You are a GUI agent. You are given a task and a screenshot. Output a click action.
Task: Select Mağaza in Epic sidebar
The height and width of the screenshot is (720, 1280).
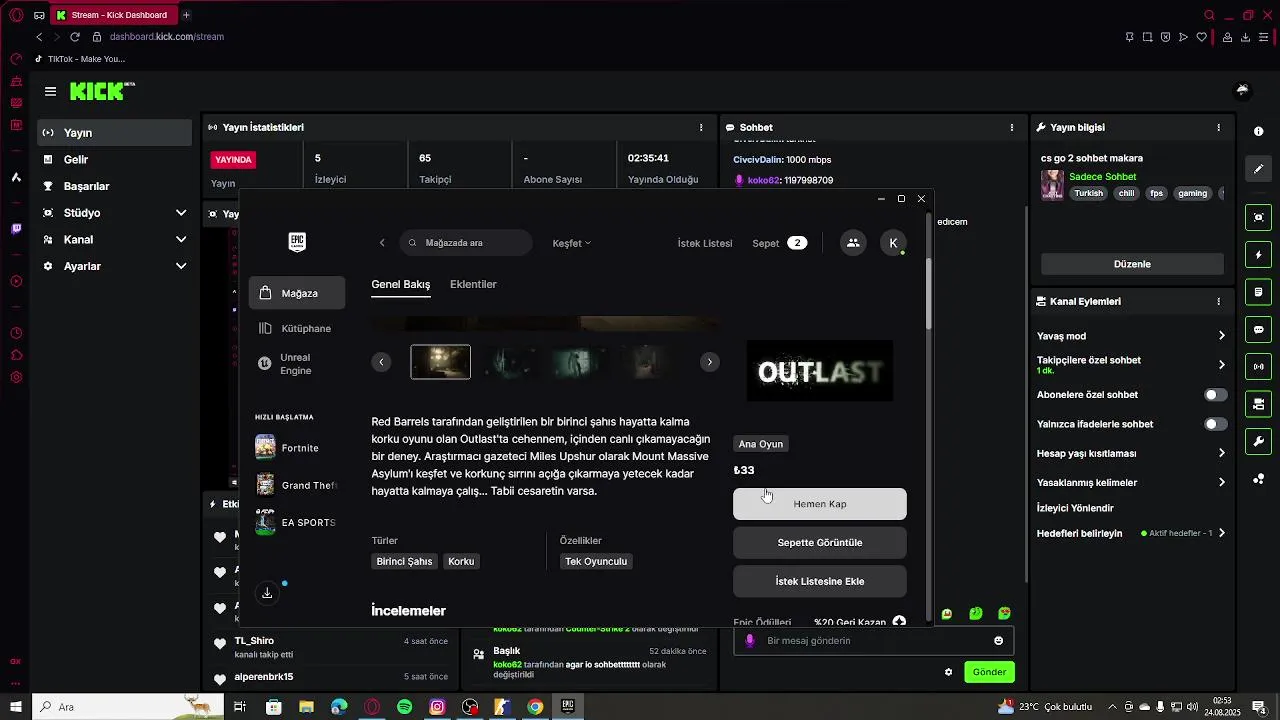point(297,293)
